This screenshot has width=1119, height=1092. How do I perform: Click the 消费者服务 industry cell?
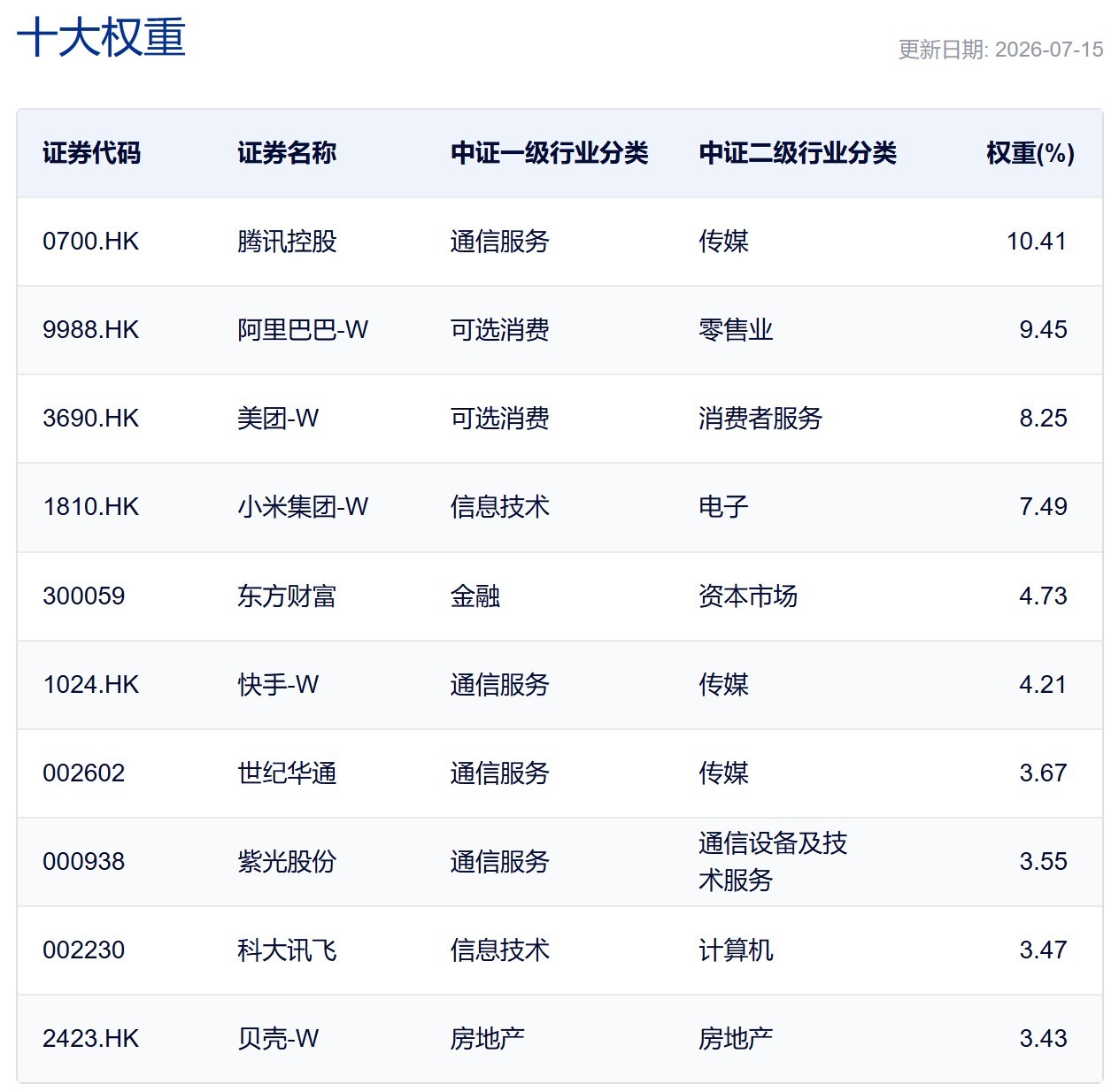[x=760, y=419]
